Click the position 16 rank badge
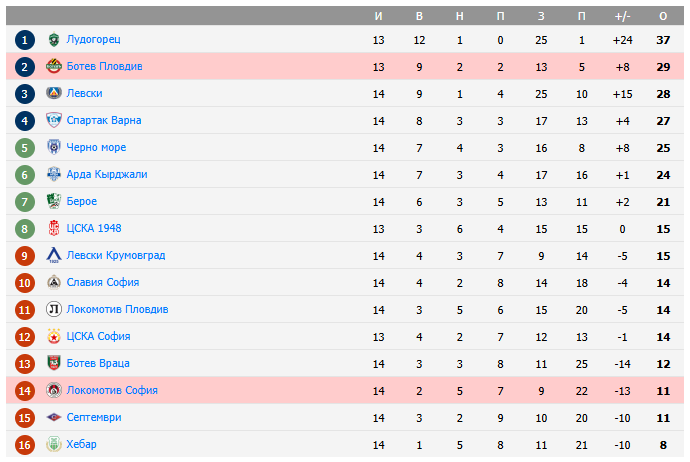Screen dimensions: 690x462 [x=25, y=445]
